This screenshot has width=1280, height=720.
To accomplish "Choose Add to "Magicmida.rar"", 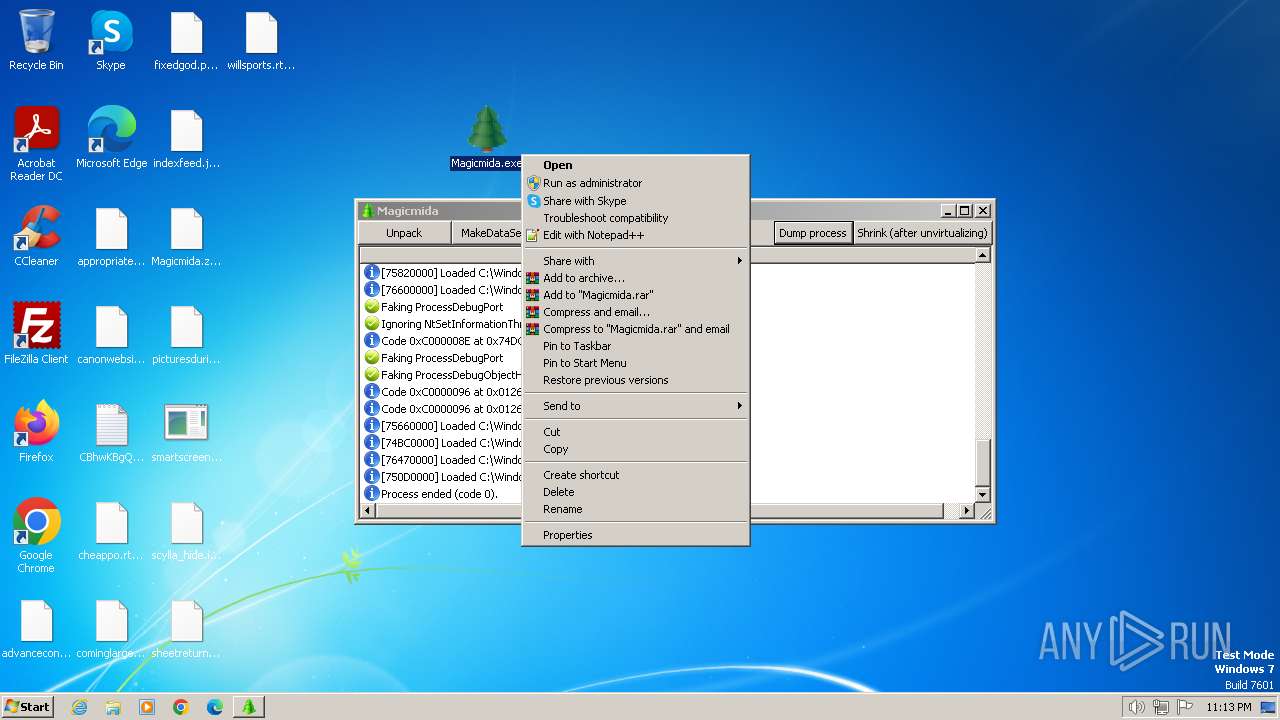I will pyautogui.click(x=636, y=295).
